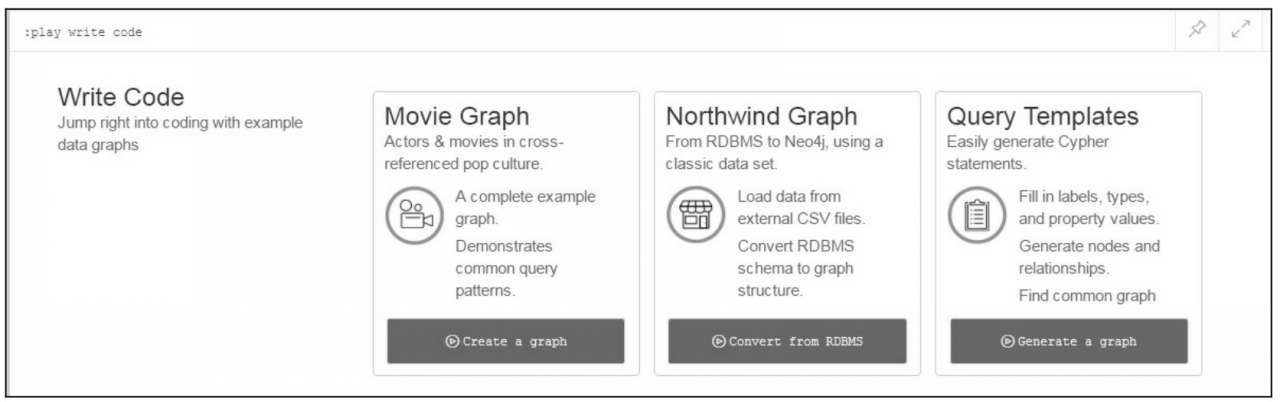1280x402 pixels.
Task: Click play icon beside Generate a graph
Action: 1007,341
